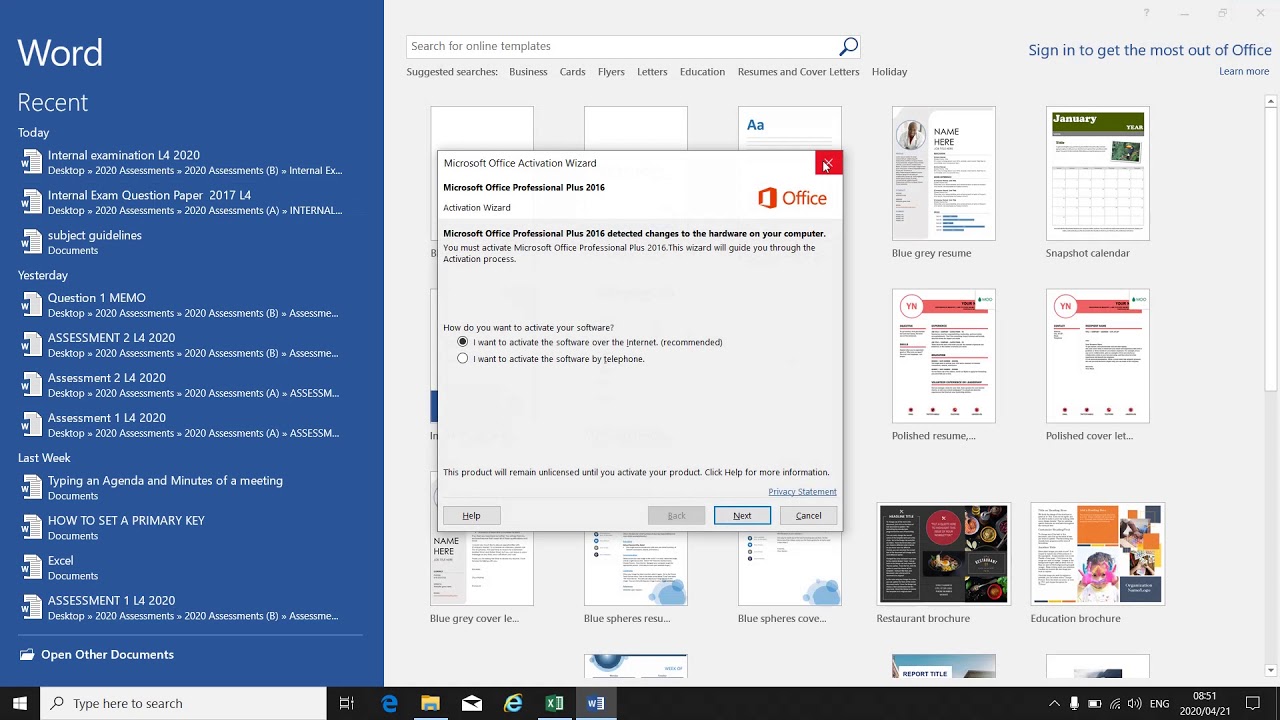Open ASSESSMENT 2 L4 2020 uppercase document
This screenshot has height=720, width=1280.
tap(190, 345)
